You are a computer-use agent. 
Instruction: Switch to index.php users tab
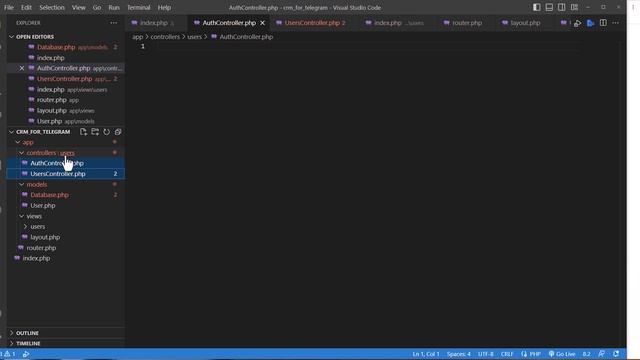[x=394, y=23]
